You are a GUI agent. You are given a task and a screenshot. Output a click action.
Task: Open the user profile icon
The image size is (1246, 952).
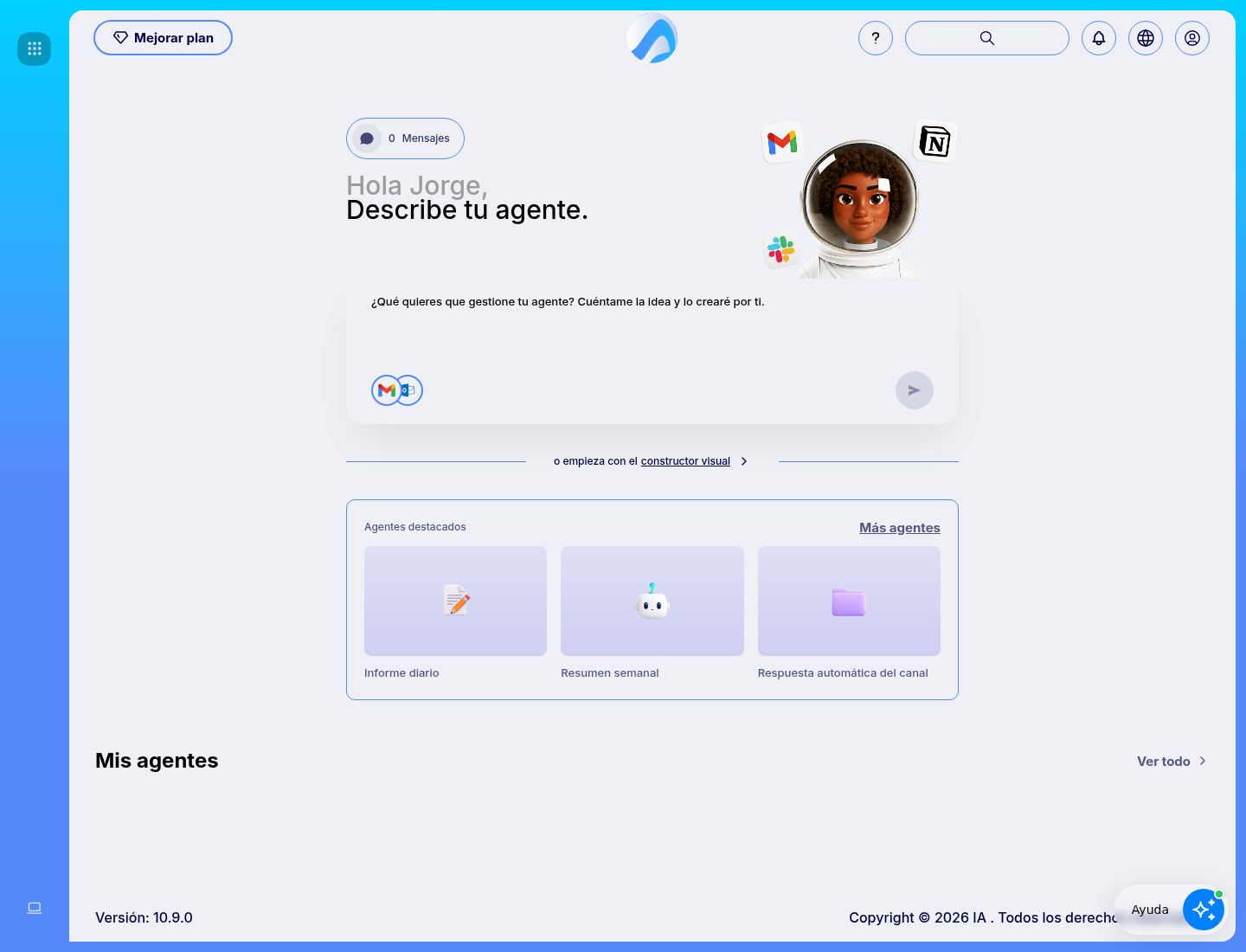click(1192, 38)
